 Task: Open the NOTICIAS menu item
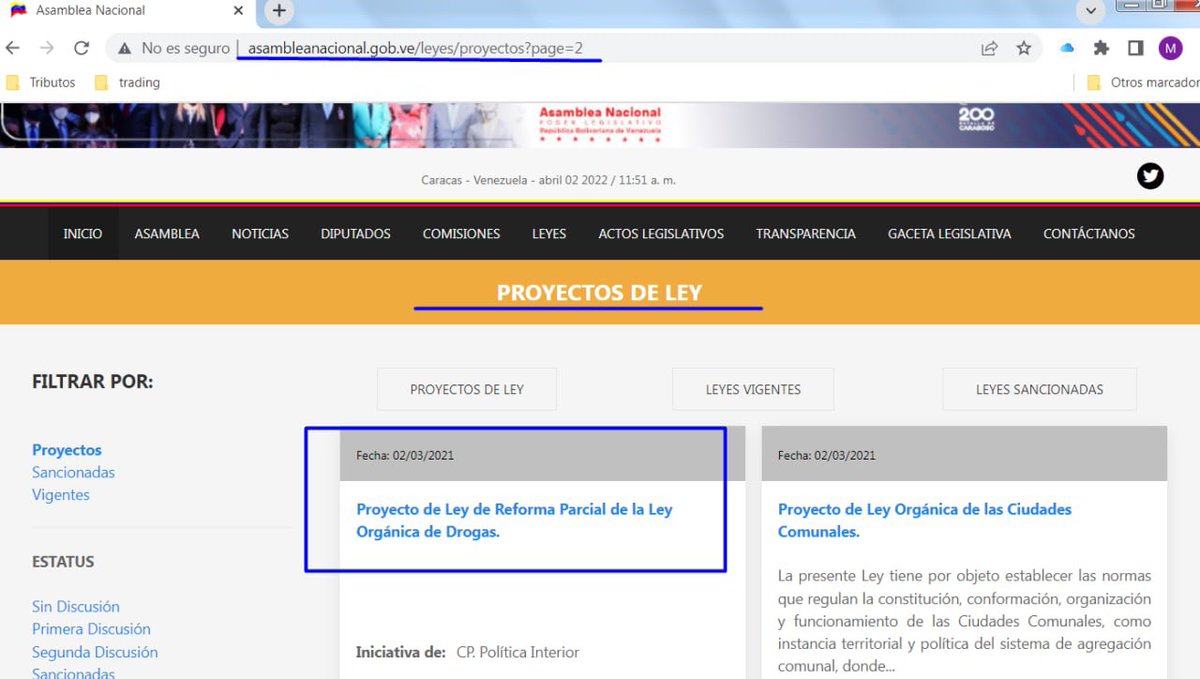click(x=260, y=234)
